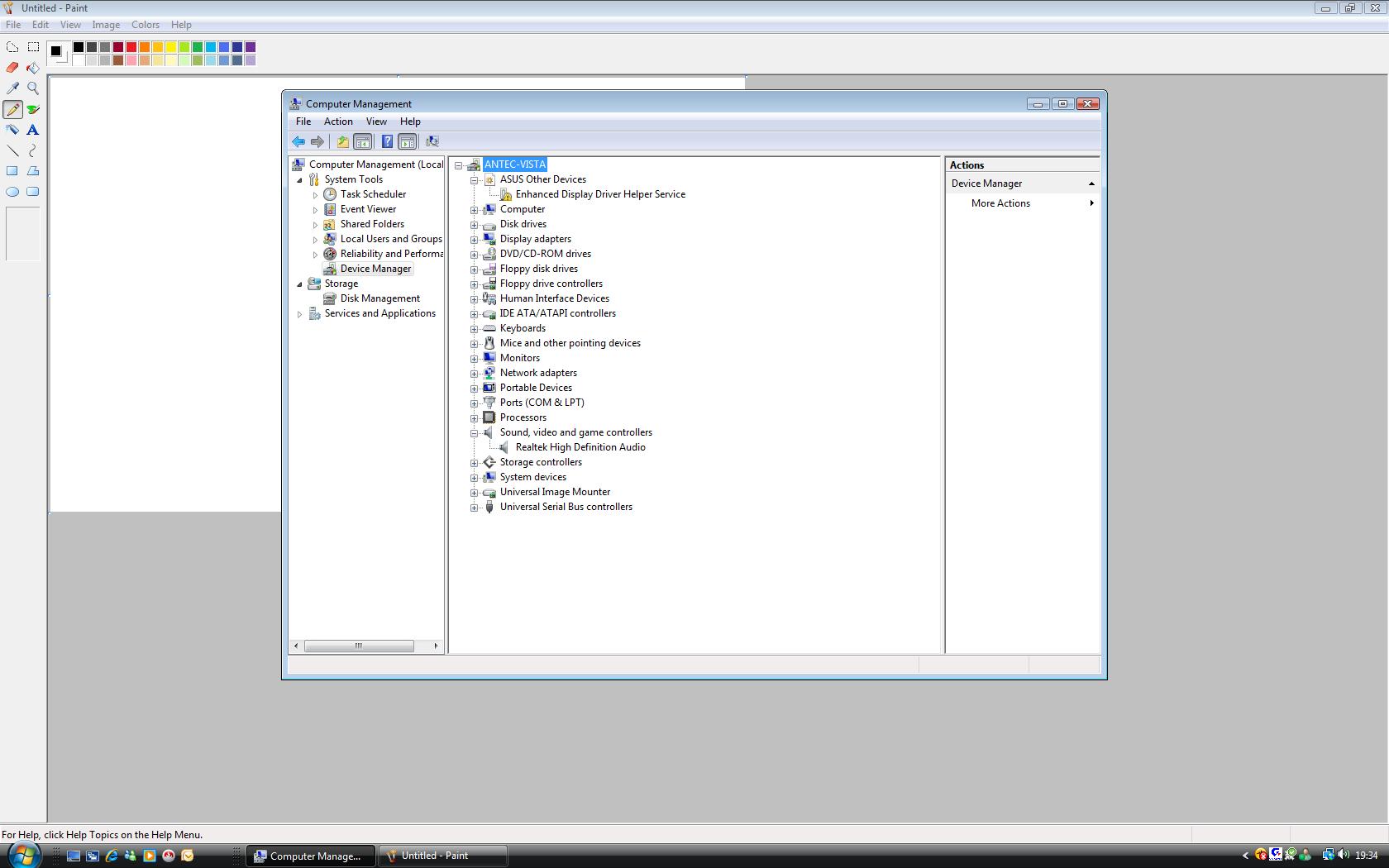Expand the Task Scheduler node

315,194
